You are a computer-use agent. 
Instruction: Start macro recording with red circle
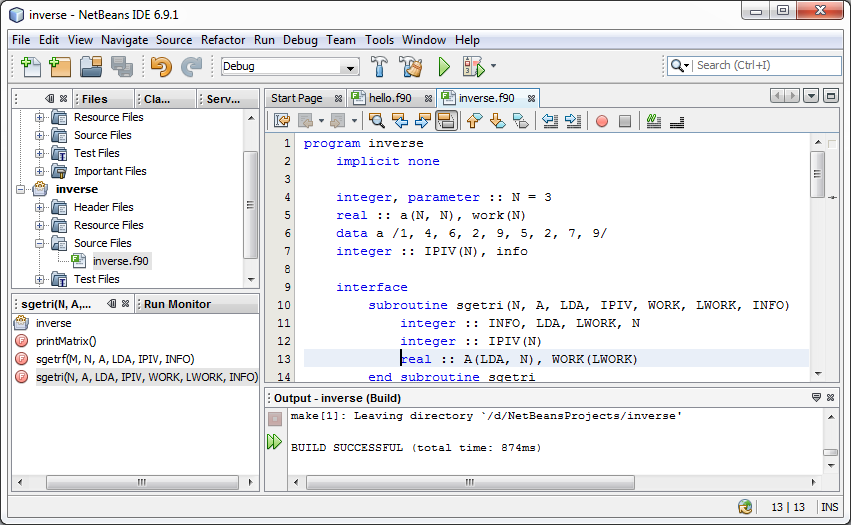tap(601, 121)
